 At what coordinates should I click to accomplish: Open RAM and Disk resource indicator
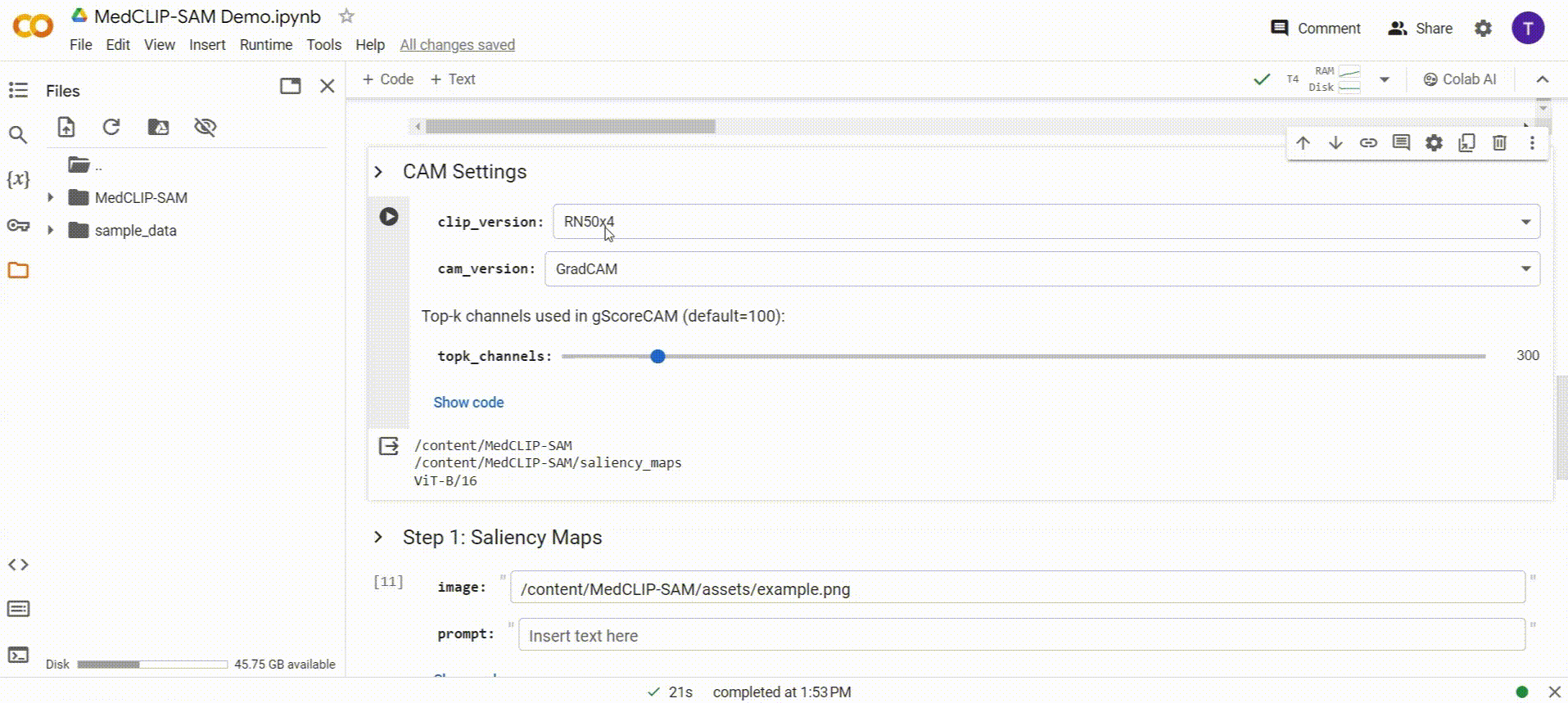tap(1335, 79)
